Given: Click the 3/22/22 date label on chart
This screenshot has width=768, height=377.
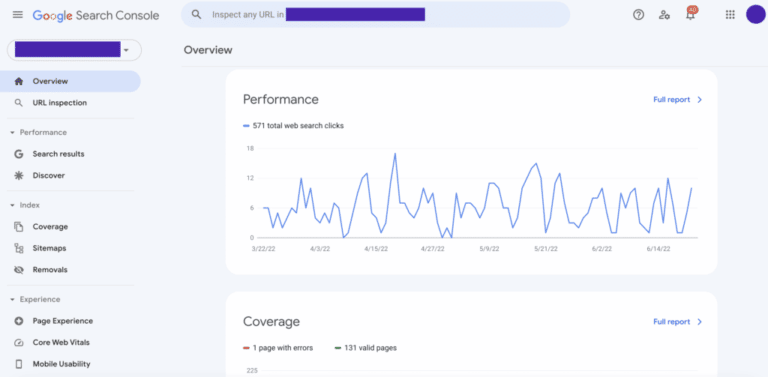Looking at the screenshot, I should click(x=264, y=249).
